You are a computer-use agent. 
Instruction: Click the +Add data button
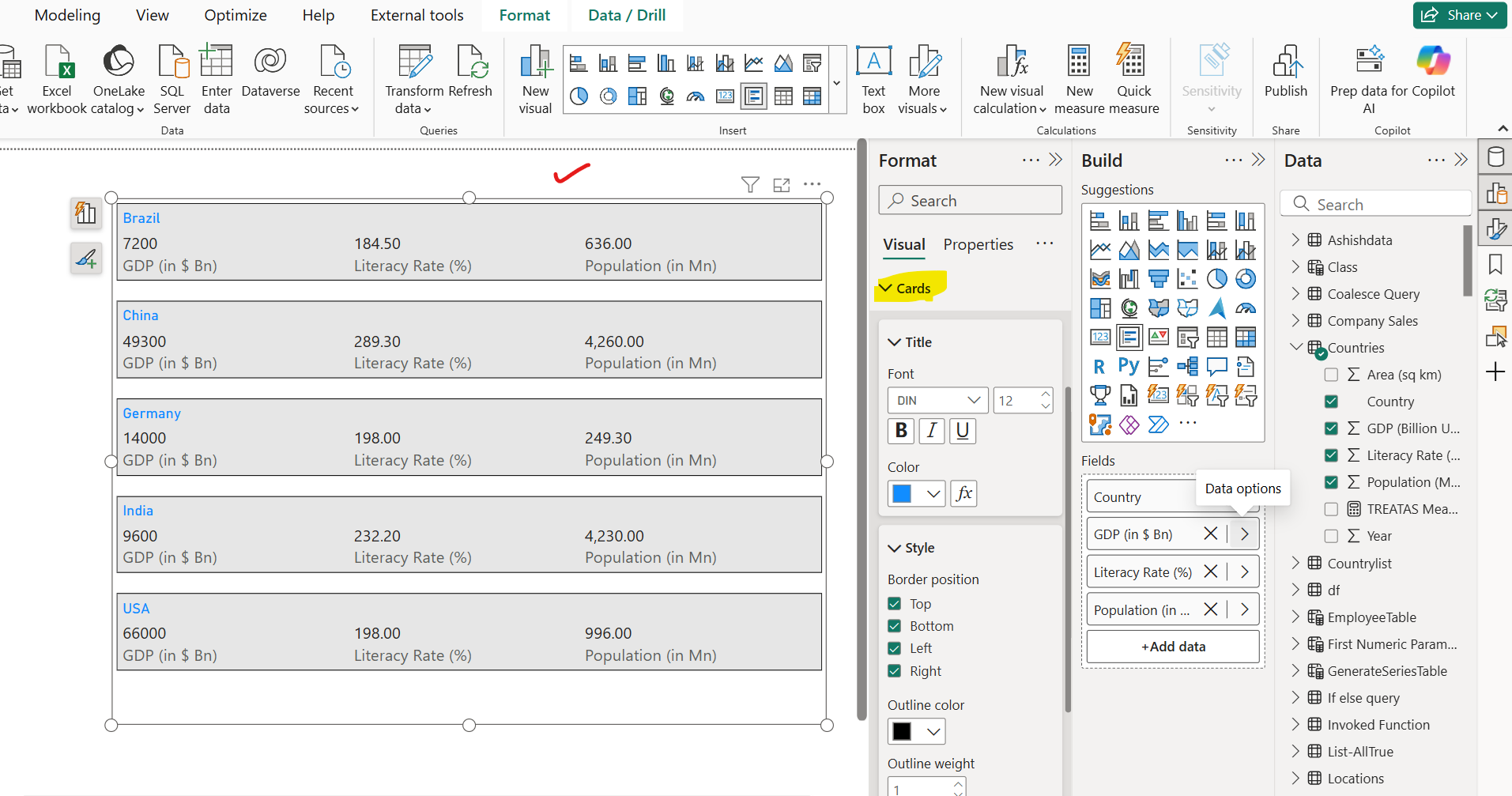1172,647
